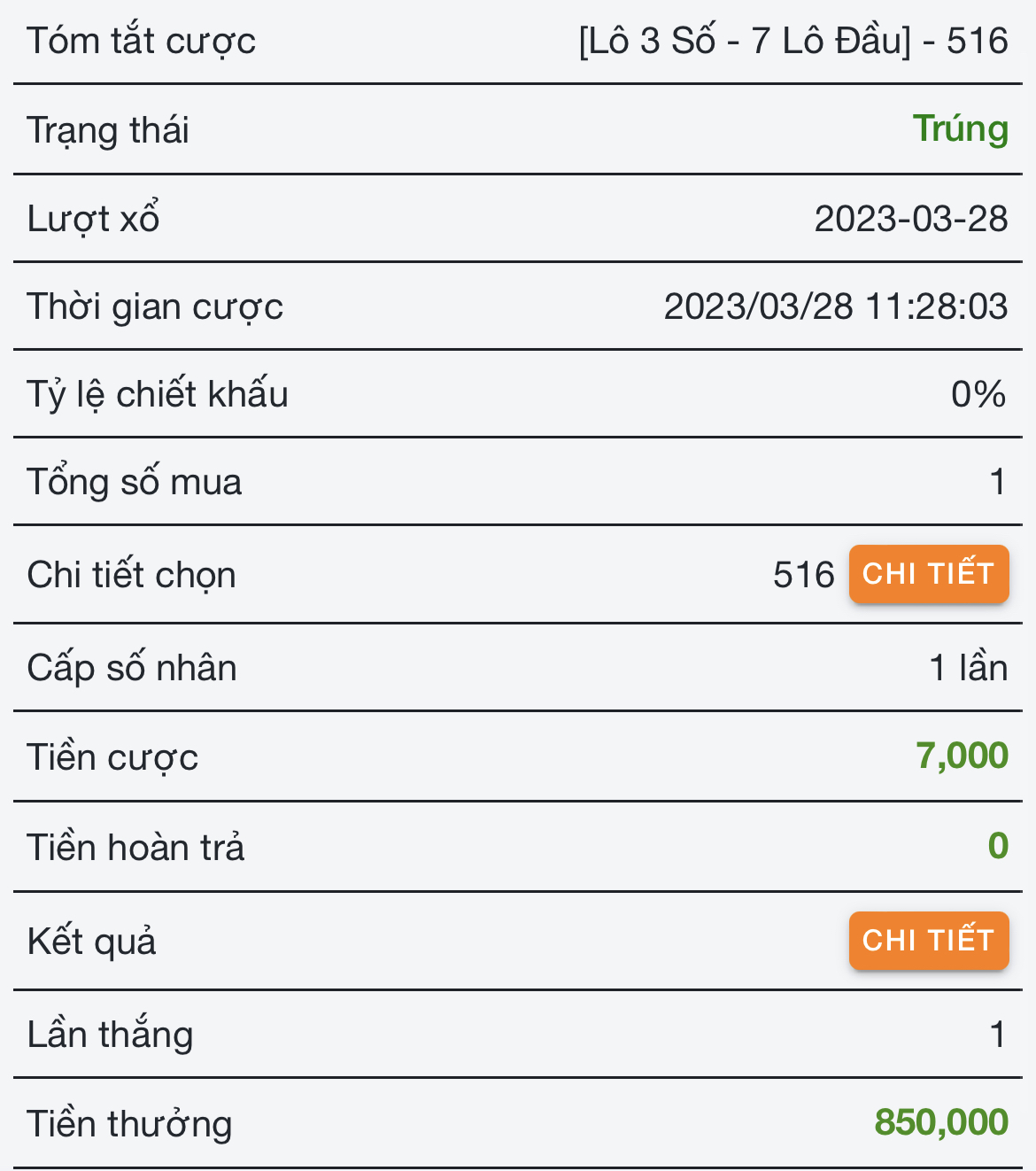The width and height of the screenshot is (1036, 1171).
Task: Click the "Tổng số mua" label
Action: 134,482
